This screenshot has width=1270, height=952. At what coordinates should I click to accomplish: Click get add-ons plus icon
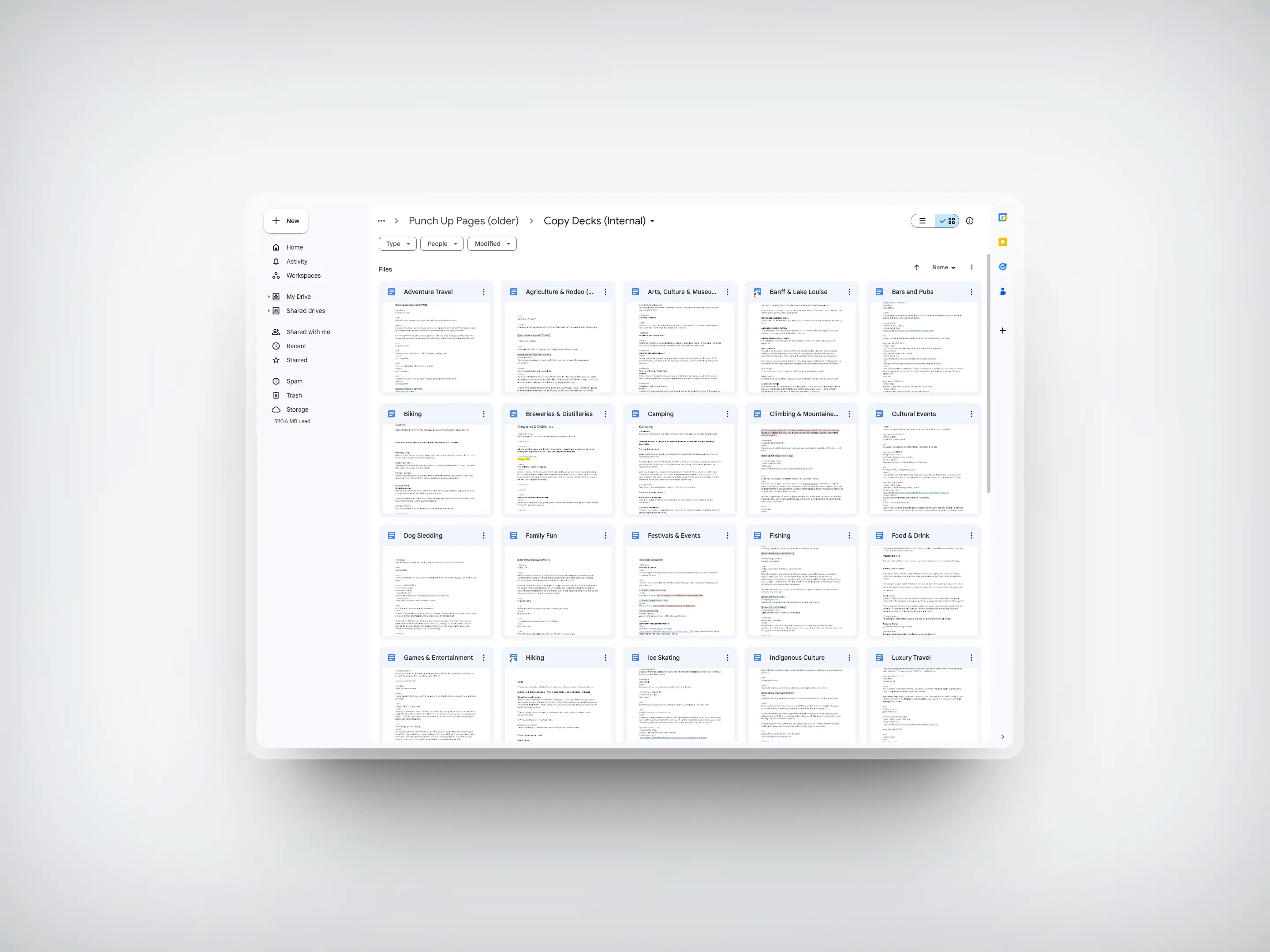(1002, 331)
